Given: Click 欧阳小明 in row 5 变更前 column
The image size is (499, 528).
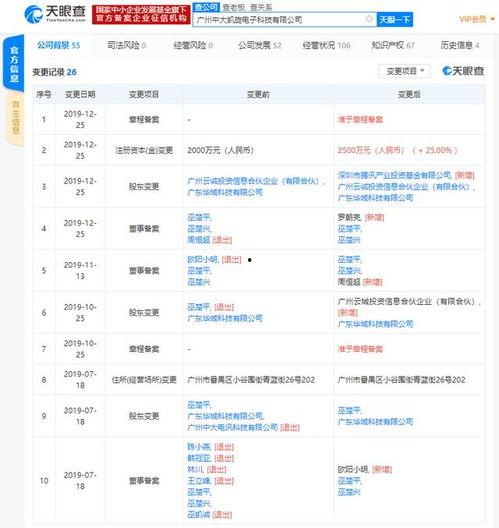Looking at the screenshot, I should click(203, 260).
